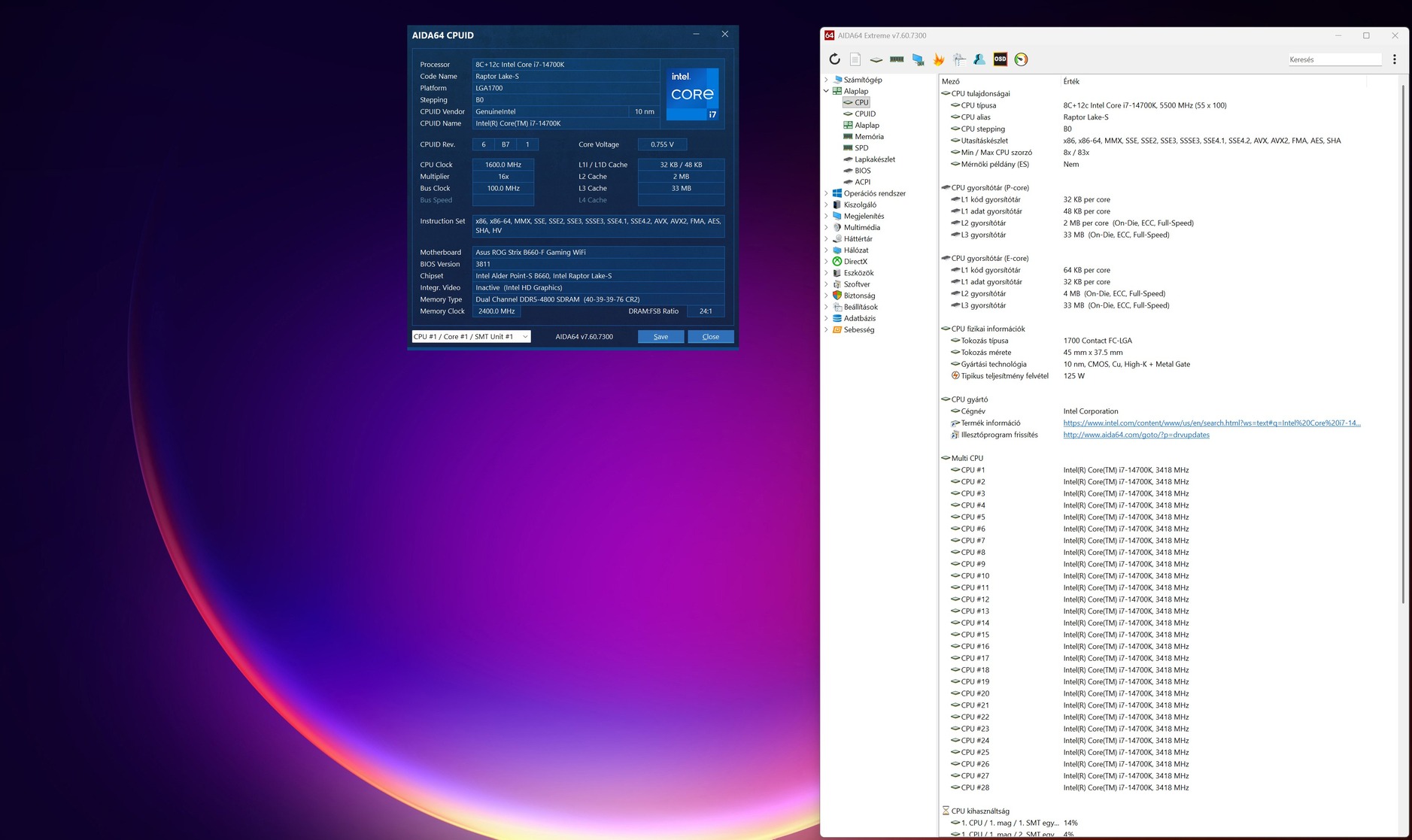Click the Hálózat network icon

coord(837,250)
